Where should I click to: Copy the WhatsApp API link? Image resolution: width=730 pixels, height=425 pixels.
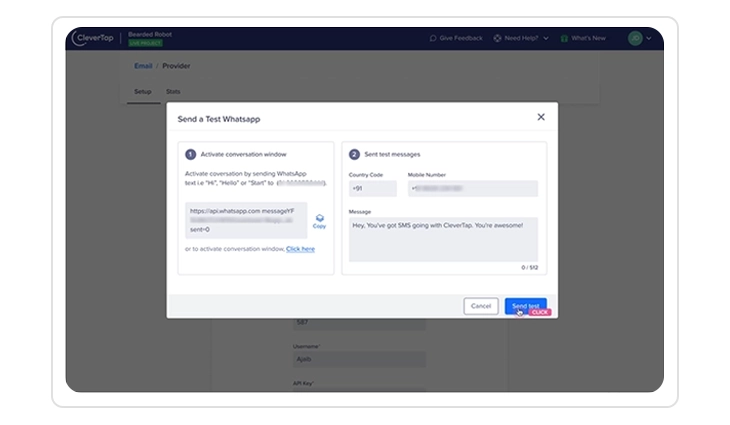[319, 221]
